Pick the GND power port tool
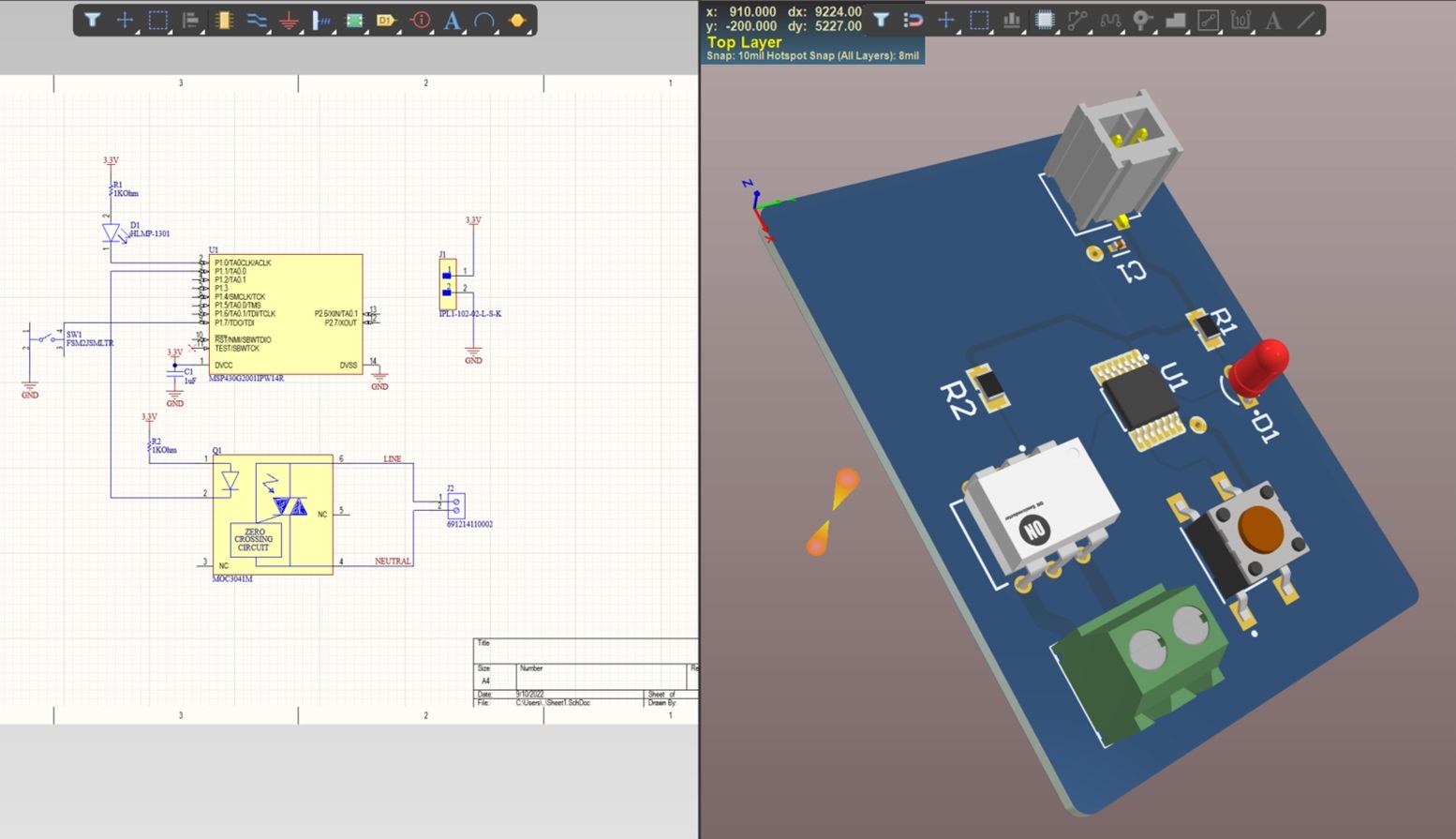Viewport: 1456px width, 839px height. pos(289,20)
